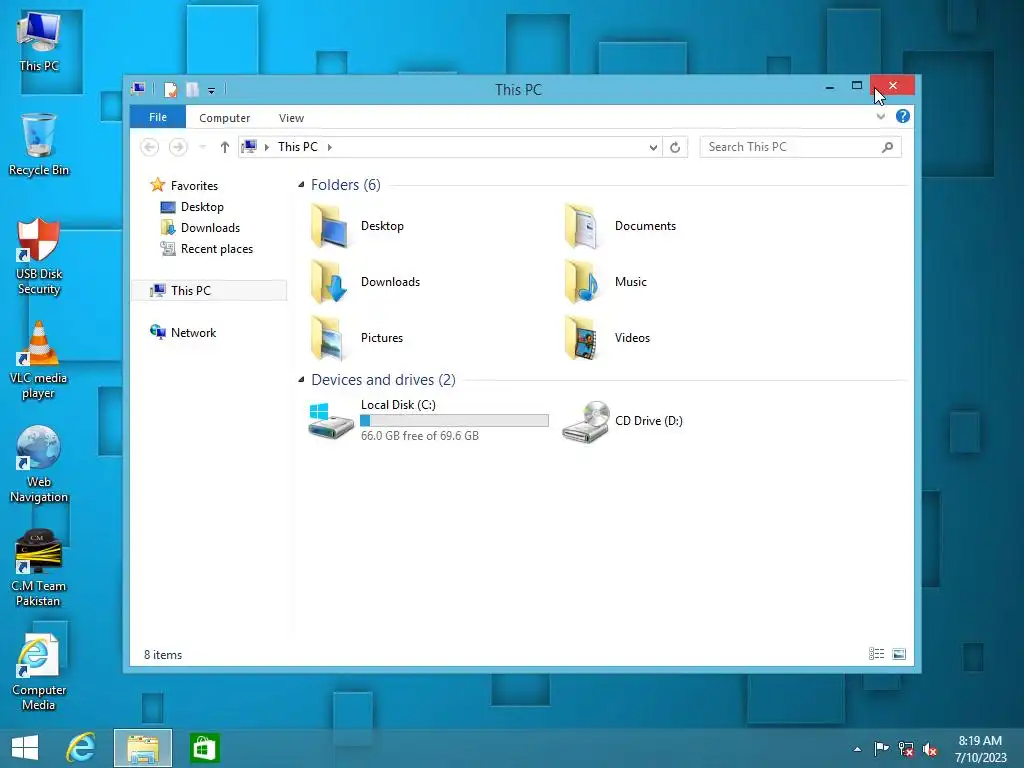Open the Windows Store taskbar icon

(204, 748)
